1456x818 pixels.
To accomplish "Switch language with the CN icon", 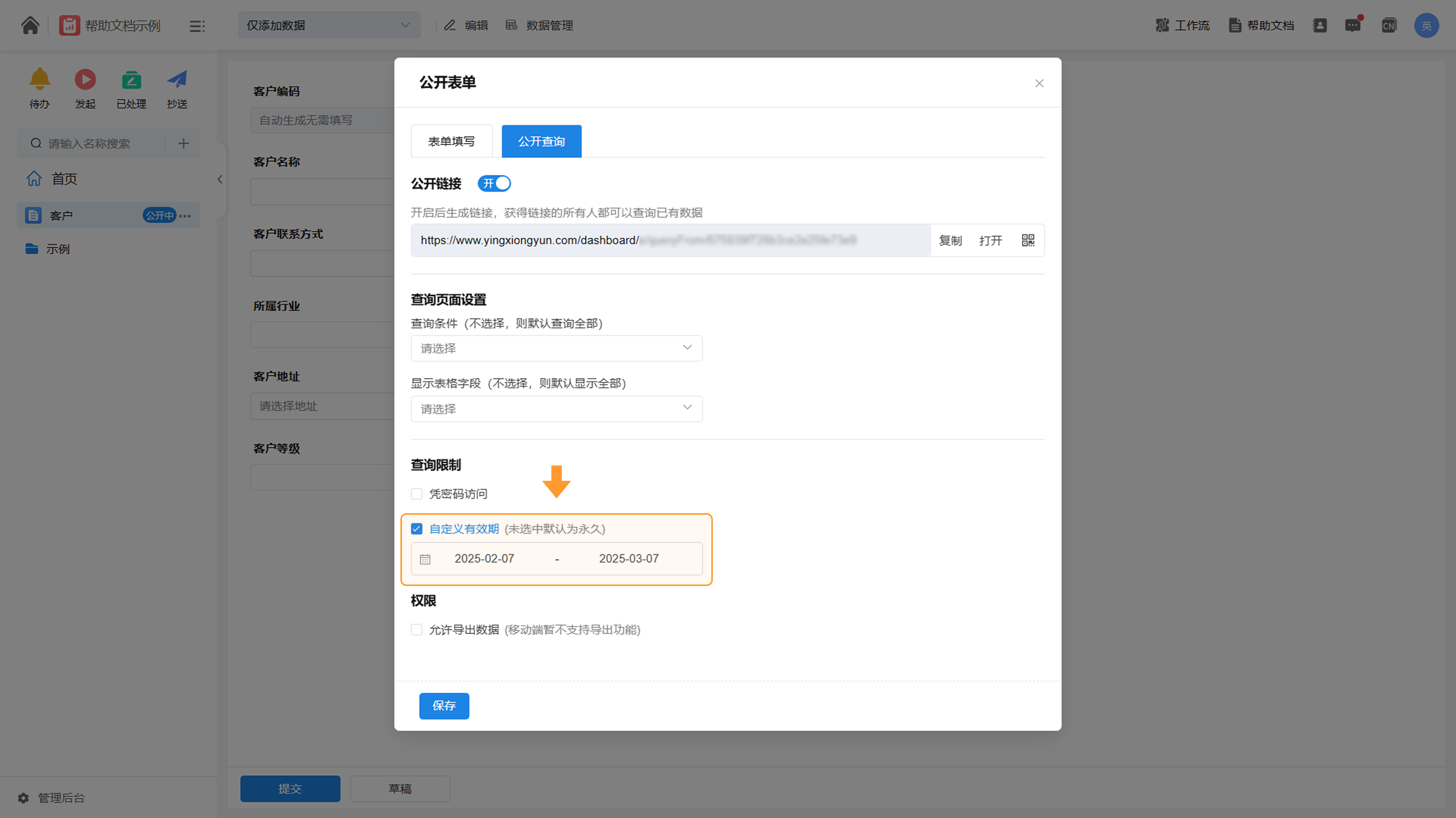I will pyautogui.click(x=1389, y=25).
